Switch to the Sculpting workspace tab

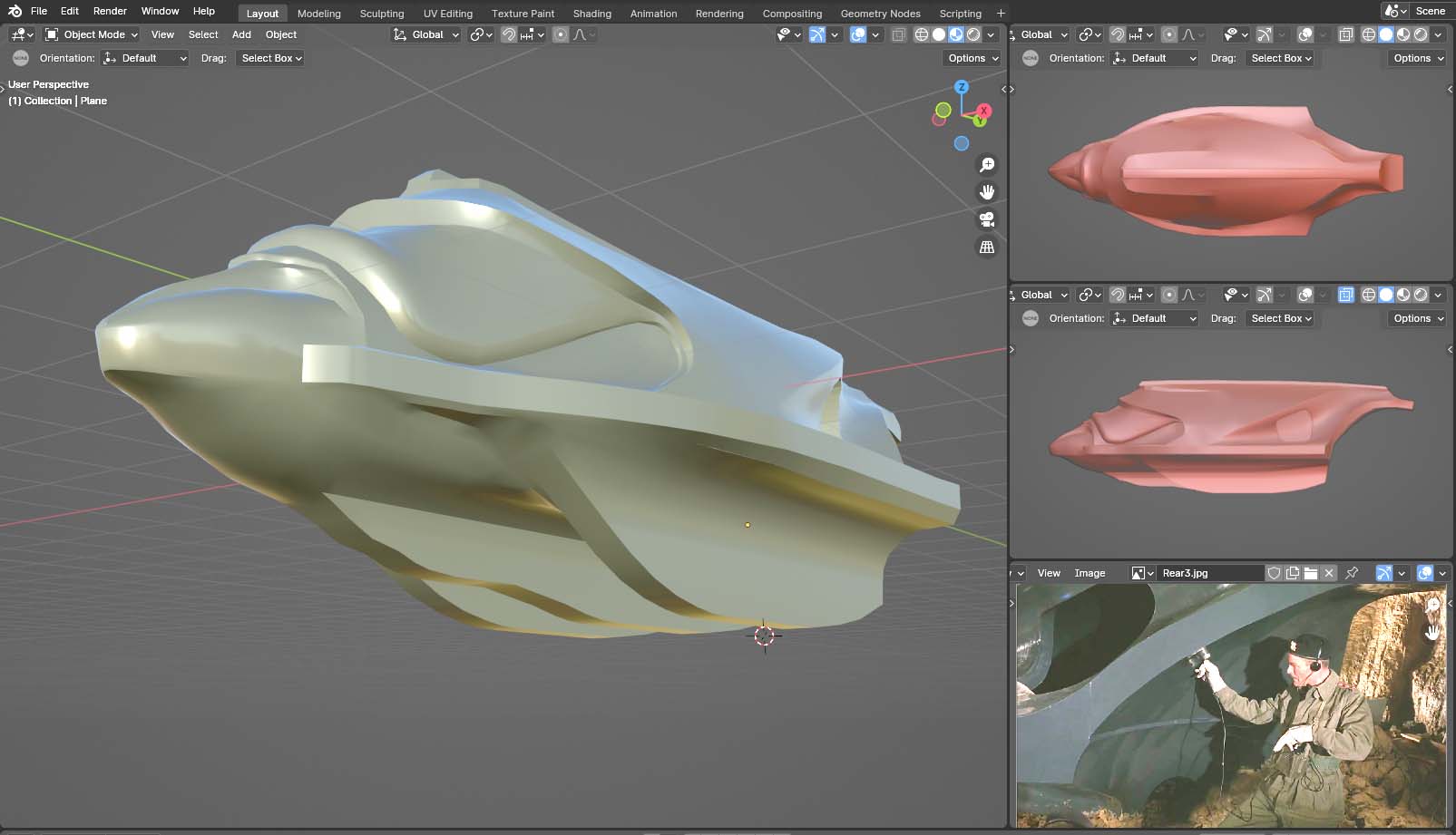(382, 14)
